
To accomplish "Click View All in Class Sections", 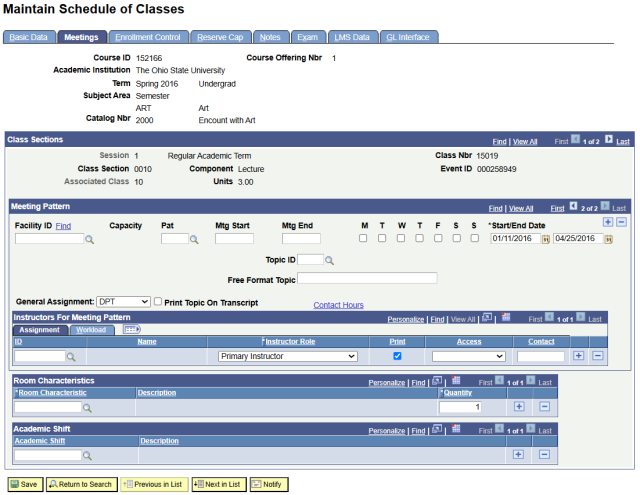I will tap(525, 142).
